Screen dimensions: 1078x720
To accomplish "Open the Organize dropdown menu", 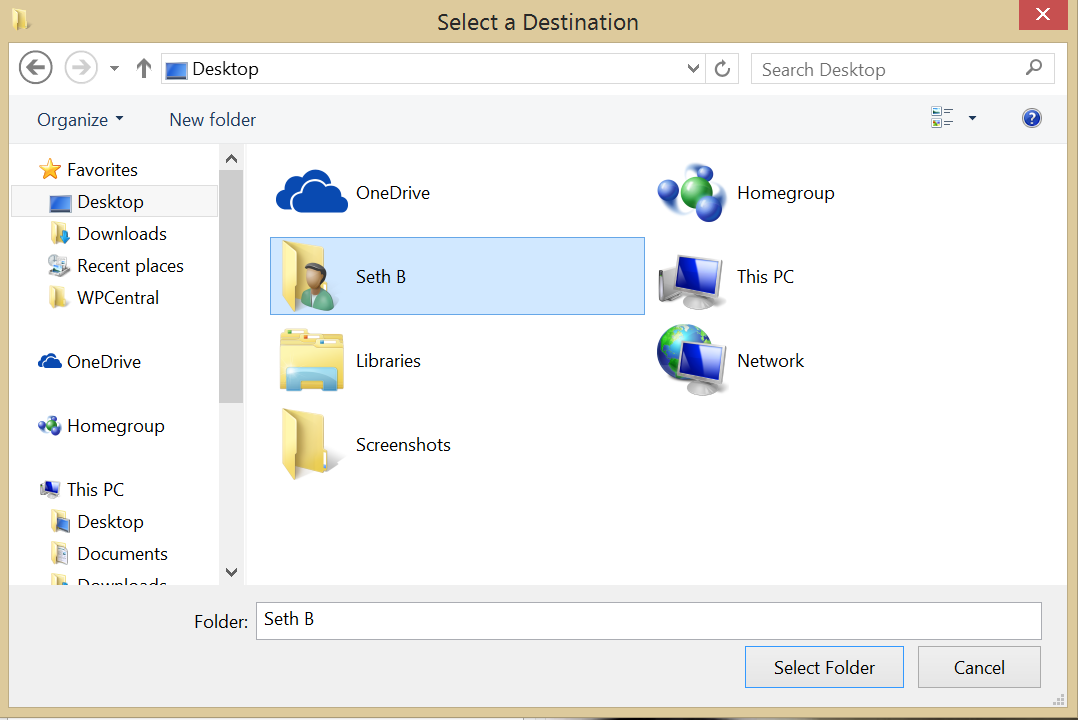I will coord(79,119).
